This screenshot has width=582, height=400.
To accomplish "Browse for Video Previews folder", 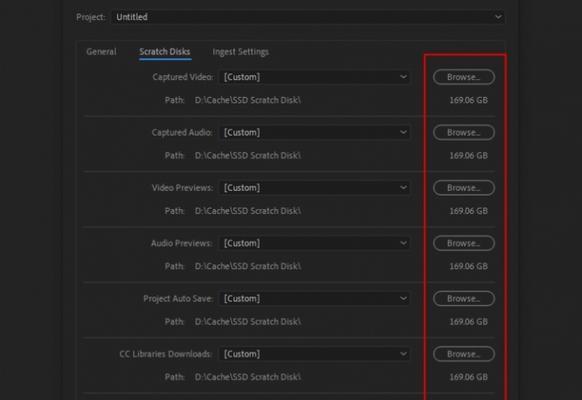I will pyautogui.click(x=464, y=188).
